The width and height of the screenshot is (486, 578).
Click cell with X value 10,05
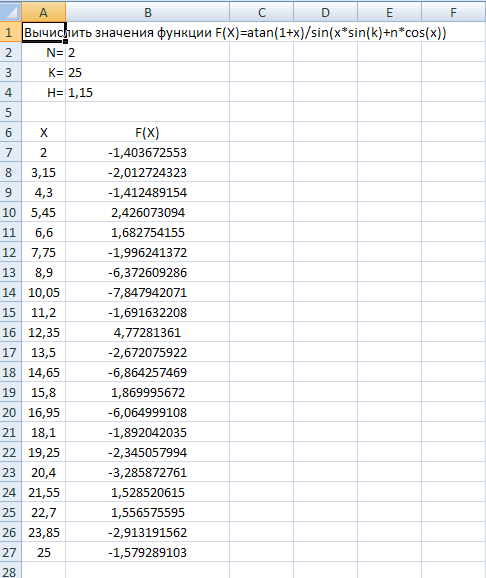pyautogui.click(x=44, y=292)
